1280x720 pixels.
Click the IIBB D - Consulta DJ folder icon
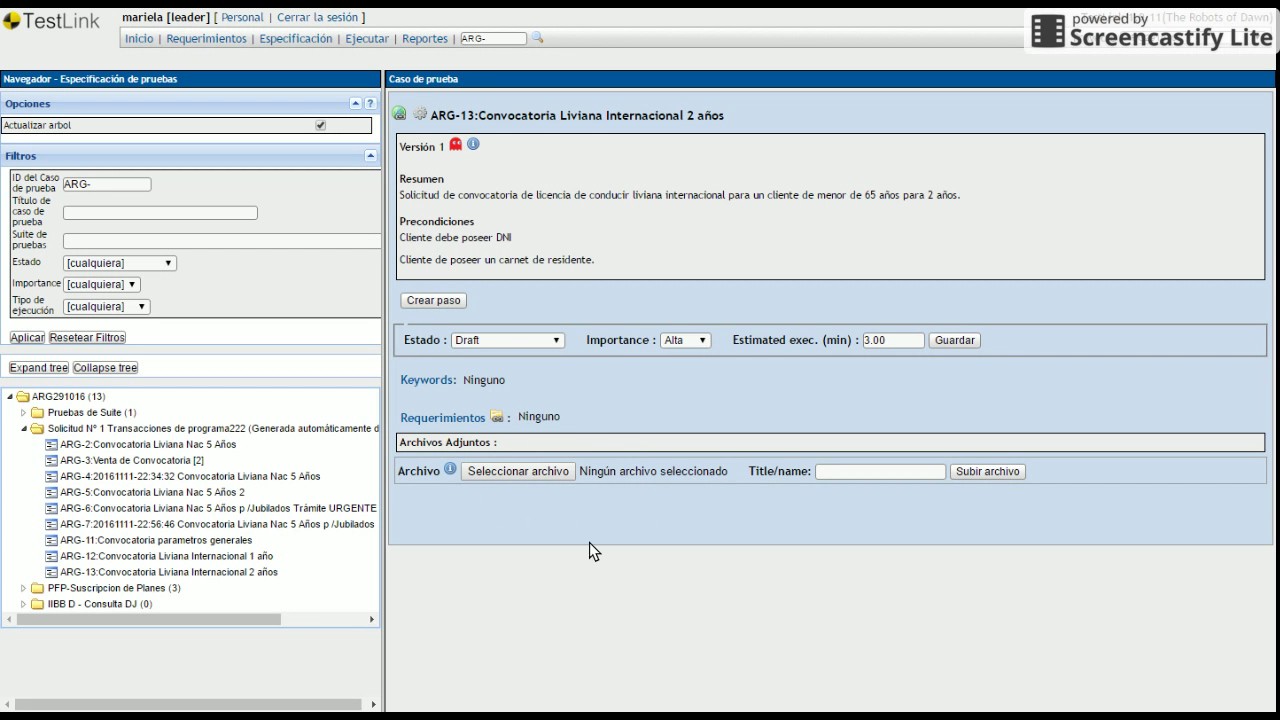(x=37, y=604)
